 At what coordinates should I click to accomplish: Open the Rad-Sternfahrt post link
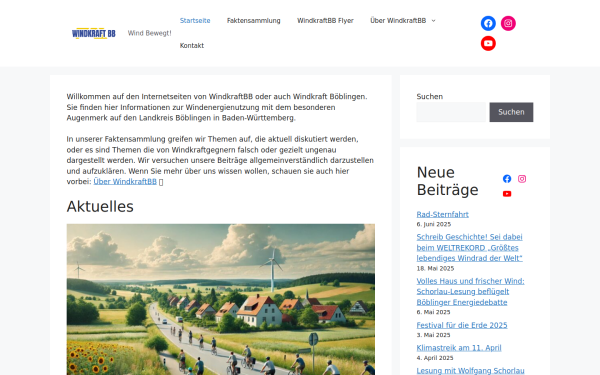(442, 214)
